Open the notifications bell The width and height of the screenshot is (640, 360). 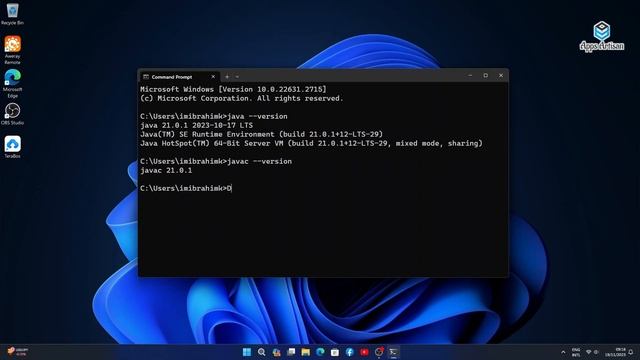[631, 352]
